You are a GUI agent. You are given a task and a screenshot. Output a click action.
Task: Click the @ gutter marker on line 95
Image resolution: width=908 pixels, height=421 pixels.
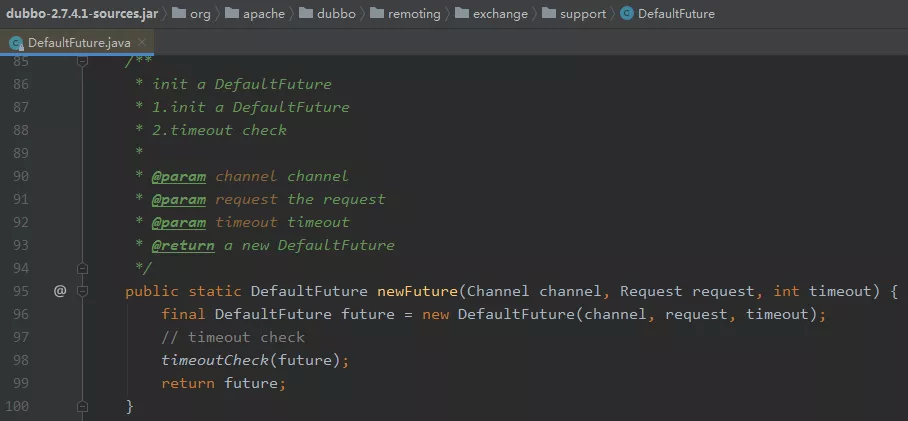(60, 291)
